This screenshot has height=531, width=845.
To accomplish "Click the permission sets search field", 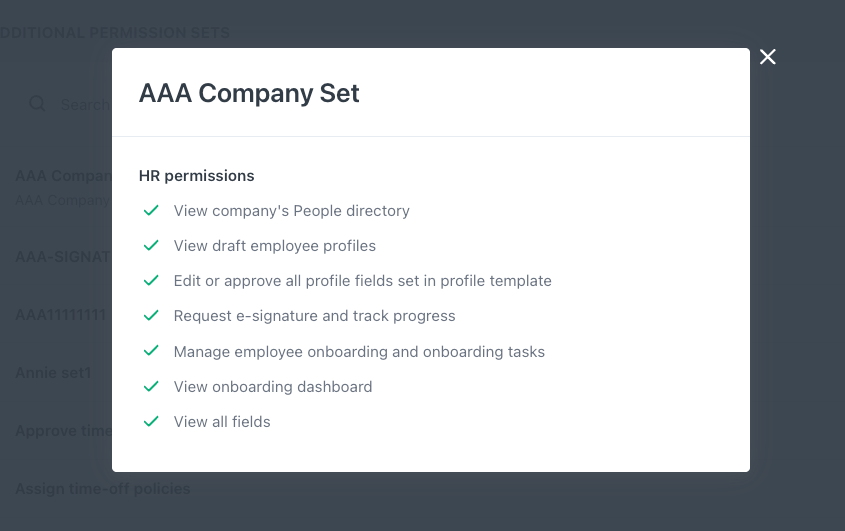I will [x=85, y=104].
